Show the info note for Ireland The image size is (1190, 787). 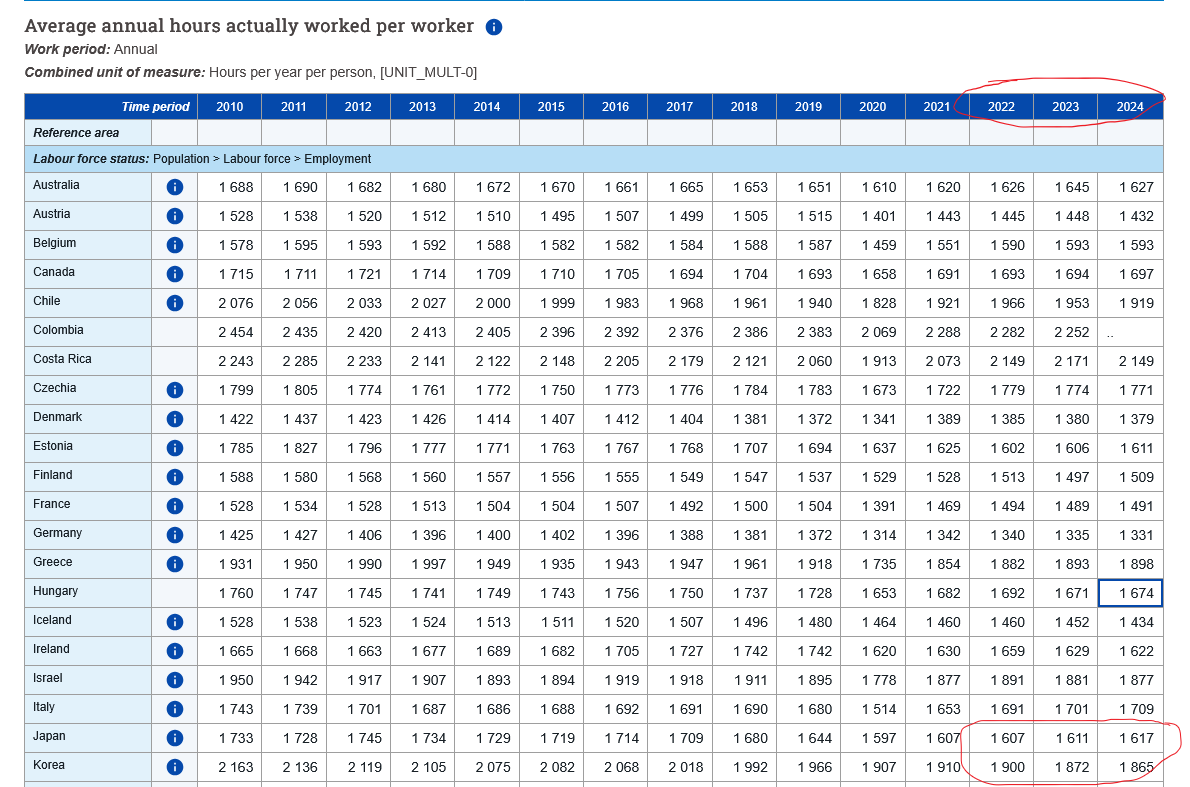[x=175, y=651]
